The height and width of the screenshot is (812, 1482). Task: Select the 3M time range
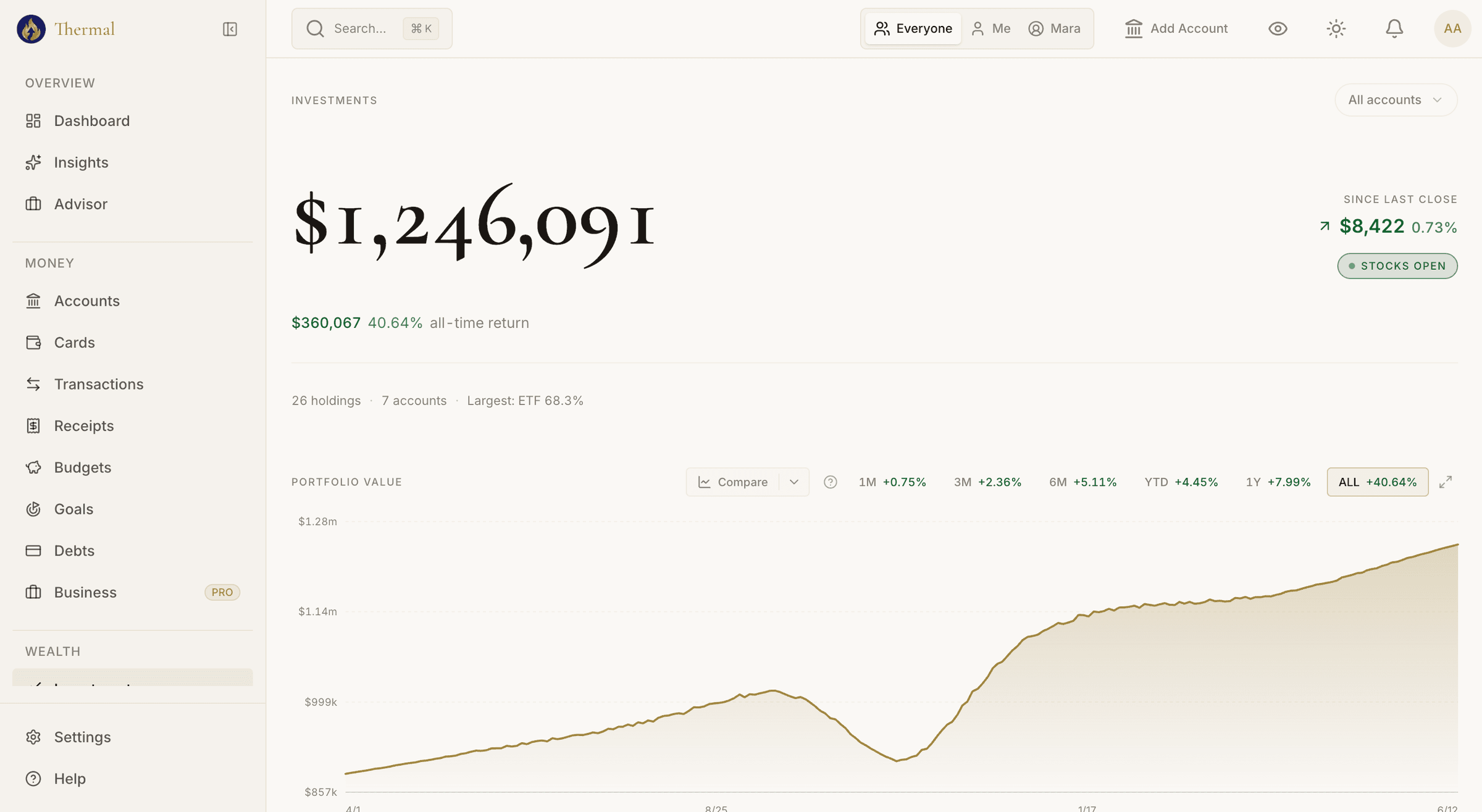tap(987, 482)
